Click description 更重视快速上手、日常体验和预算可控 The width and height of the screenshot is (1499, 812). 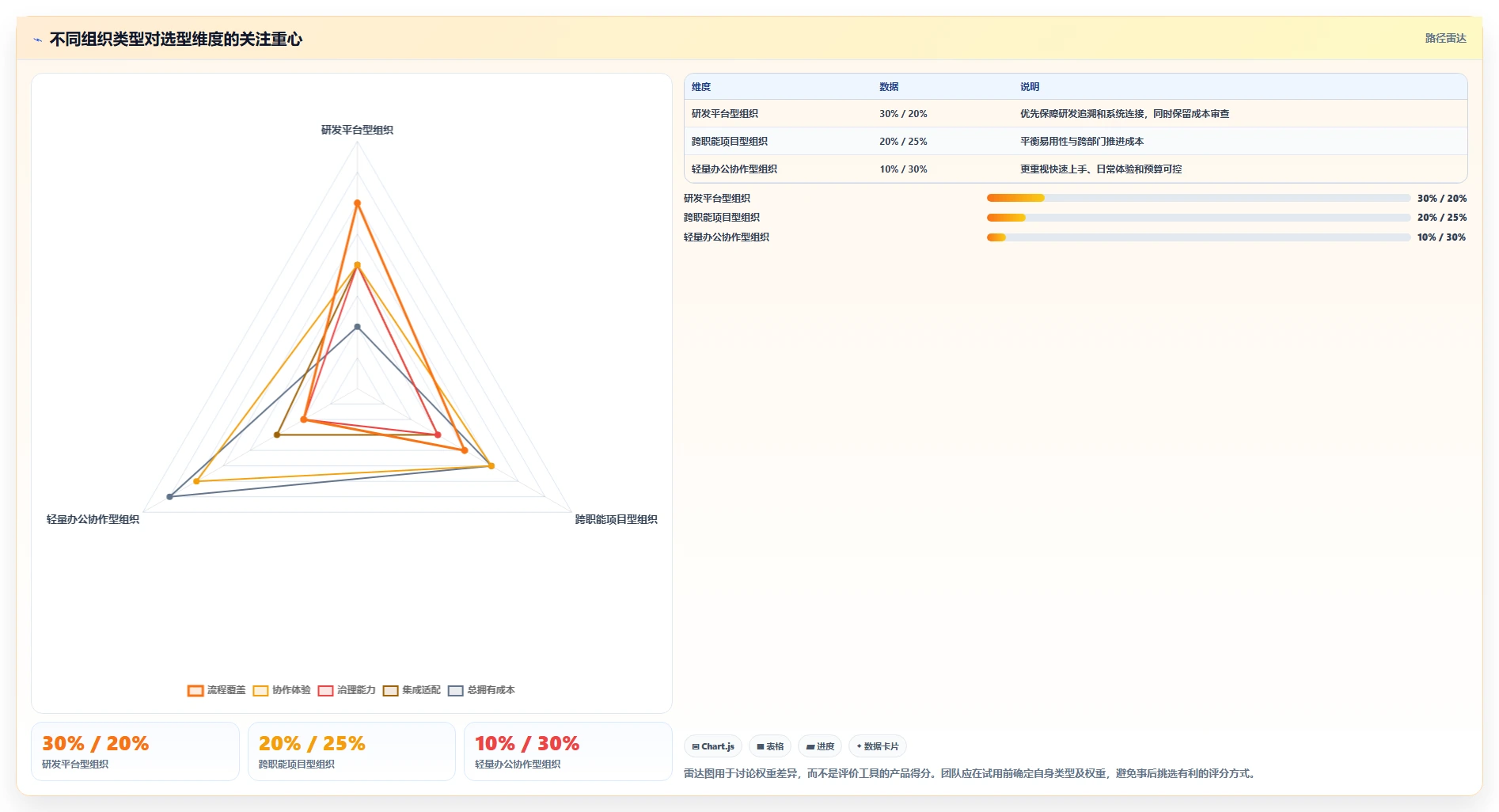(1101, 169)
